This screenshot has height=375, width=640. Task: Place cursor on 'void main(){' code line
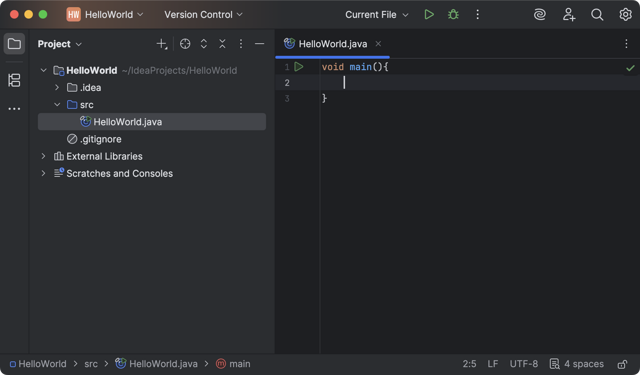click(355, 67)
